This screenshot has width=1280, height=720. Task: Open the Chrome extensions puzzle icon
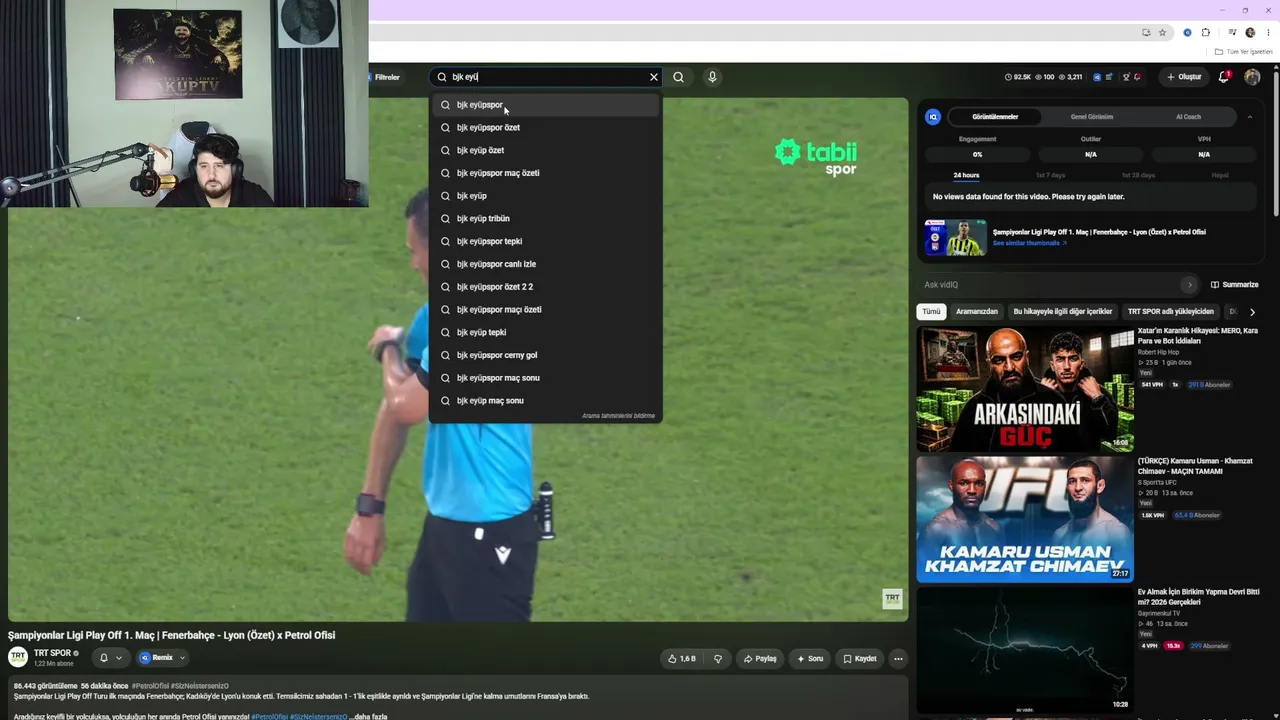point(1206,33)
